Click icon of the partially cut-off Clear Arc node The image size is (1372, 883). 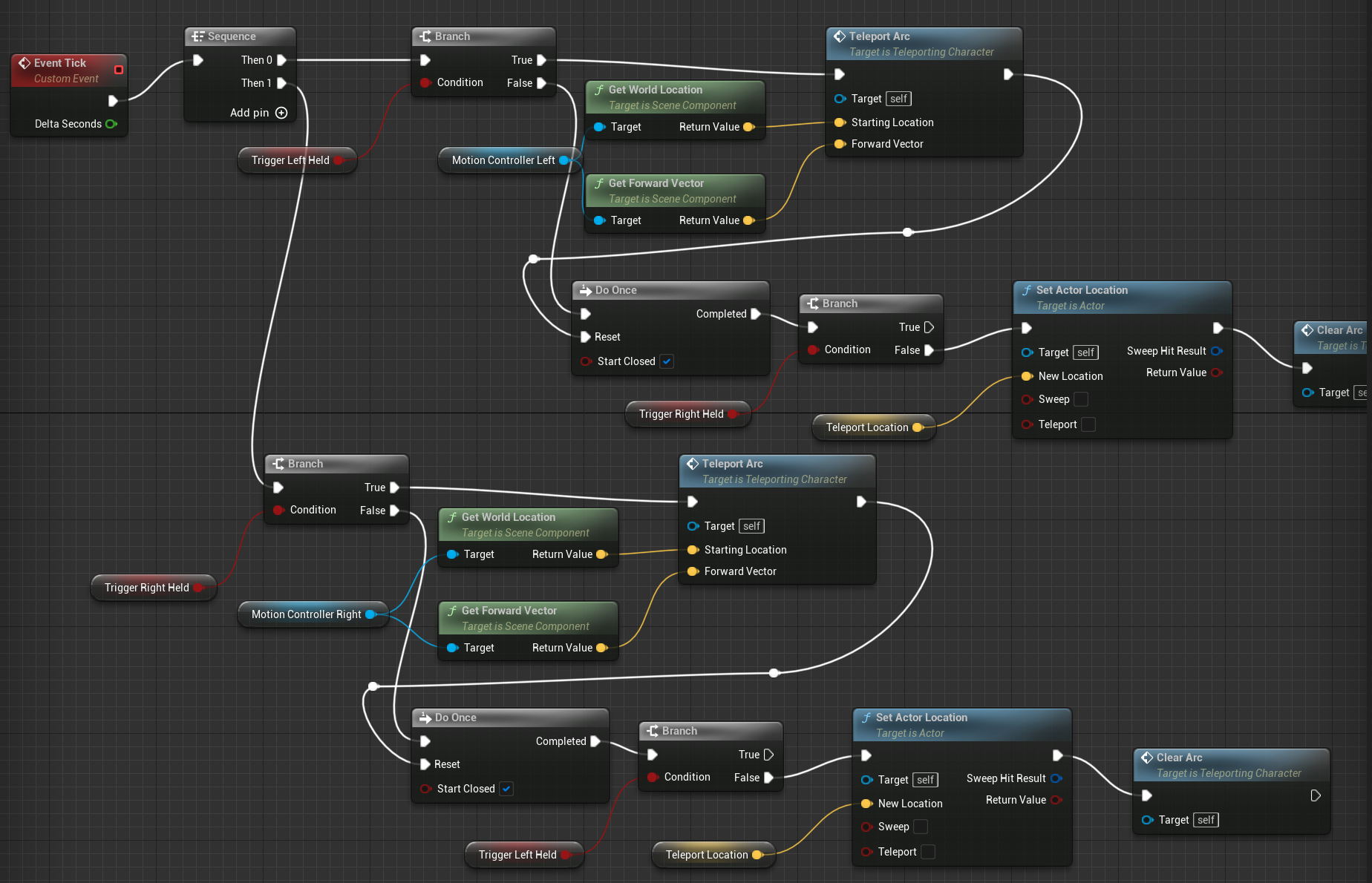1307,330
